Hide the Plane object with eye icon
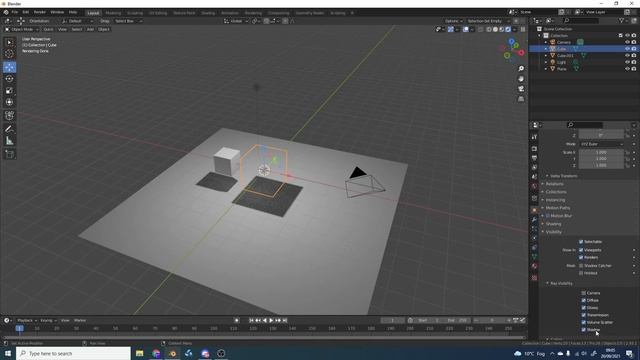 point(627,69)
